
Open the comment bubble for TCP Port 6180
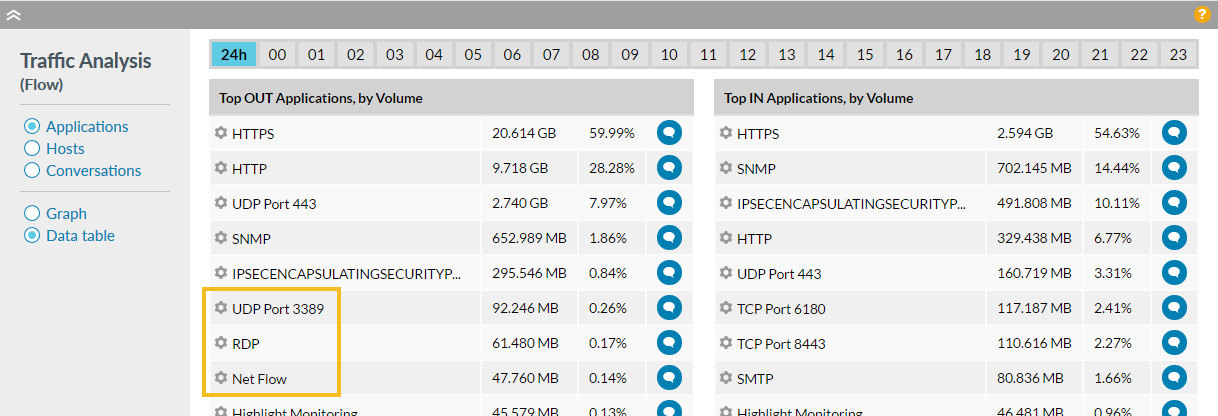[1174, 308]
